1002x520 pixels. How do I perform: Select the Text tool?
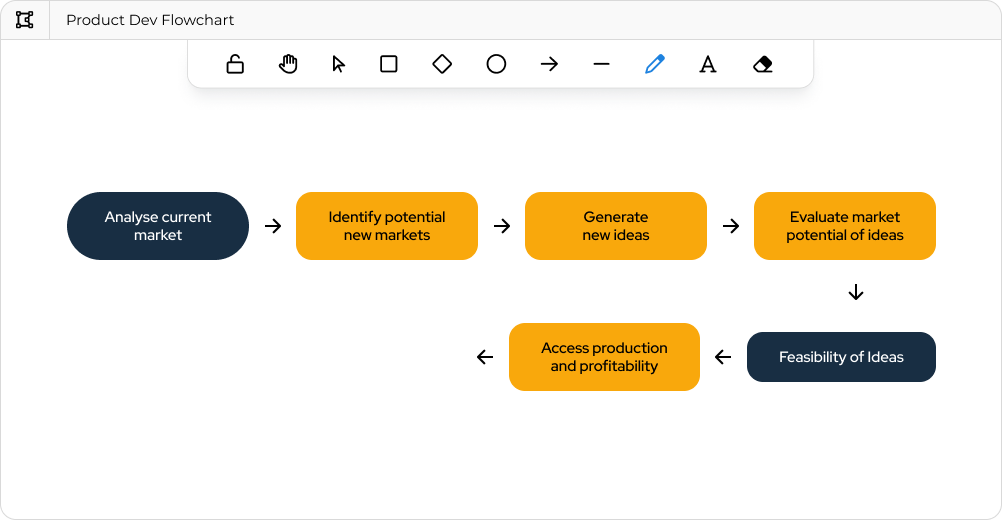[x=708, y=64]
